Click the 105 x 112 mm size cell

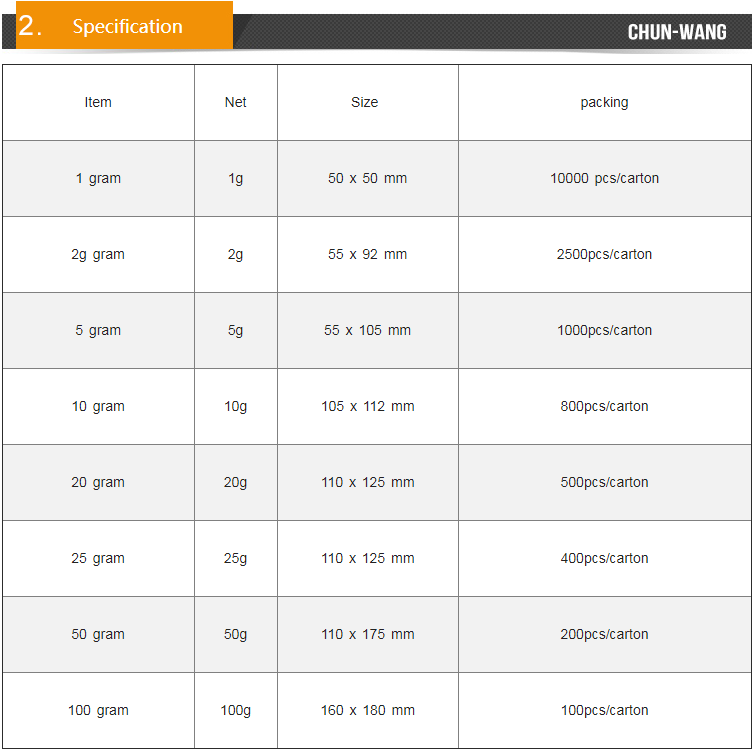click(x=367, y=406)
